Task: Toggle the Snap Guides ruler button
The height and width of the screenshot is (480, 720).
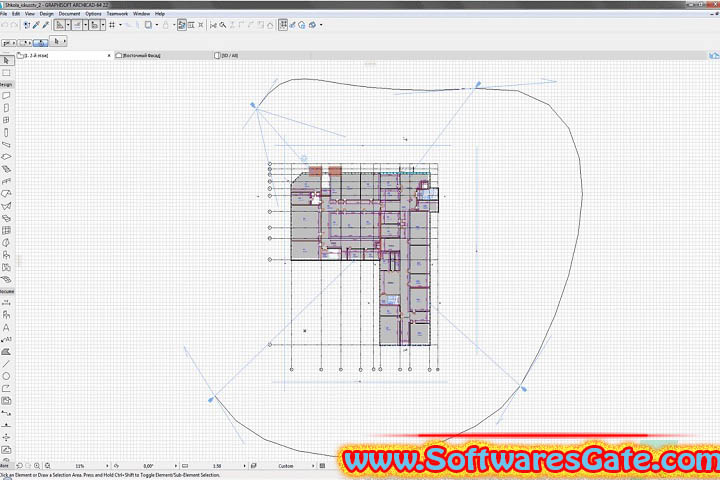Action: click(x=77, y=25)
